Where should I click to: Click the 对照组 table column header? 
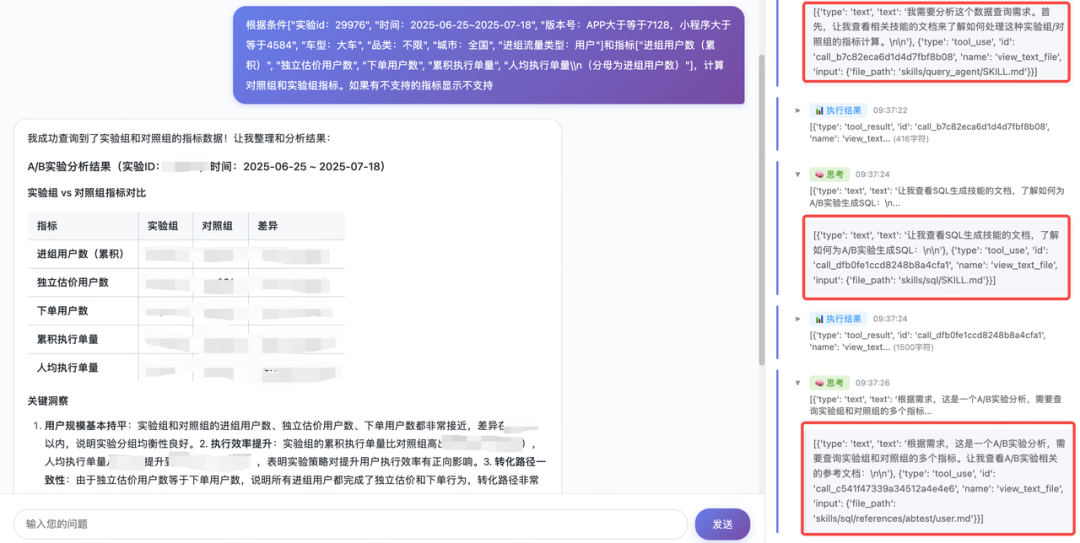217,226
